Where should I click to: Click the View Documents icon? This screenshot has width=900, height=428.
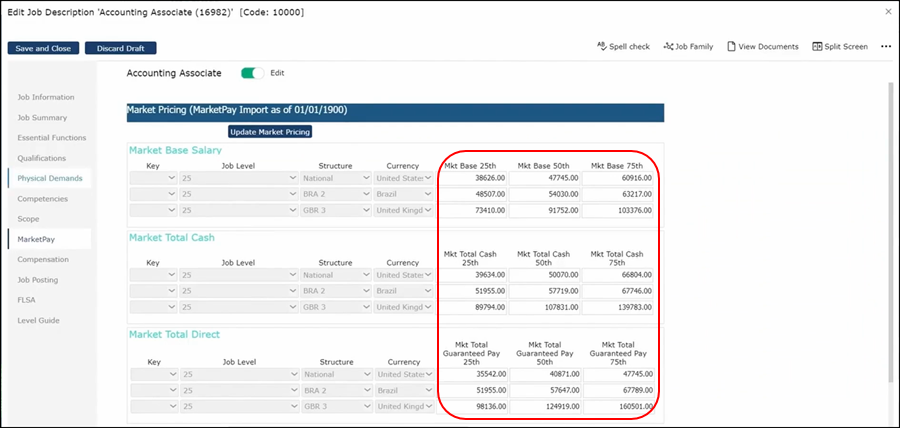[x=732, y=46]
